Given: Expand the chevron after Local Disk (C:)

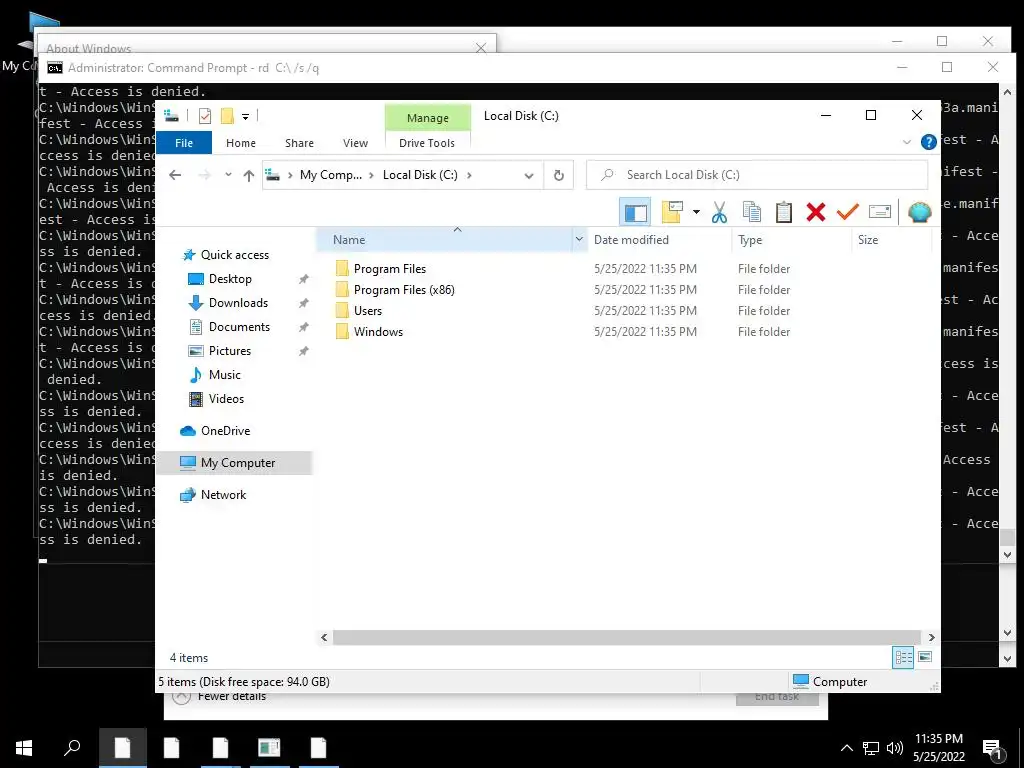Looking at the screenshot, I should click(x=469, y=175).
